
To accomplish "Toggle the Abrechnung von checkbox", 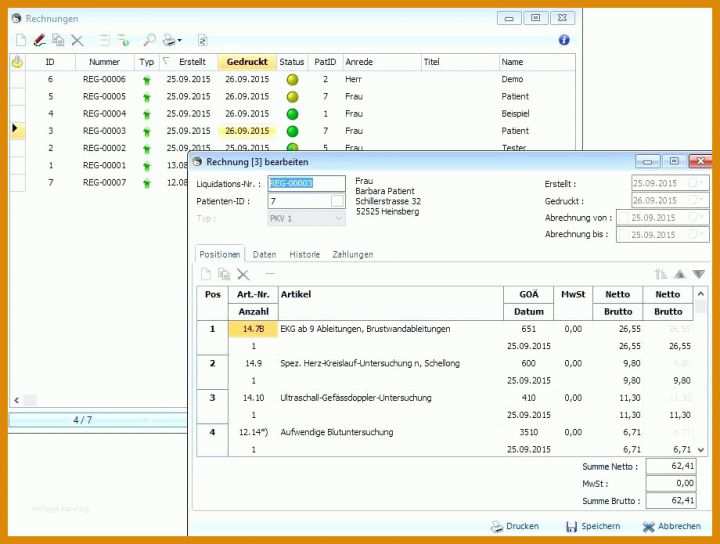I will click(x=623, y=218).
